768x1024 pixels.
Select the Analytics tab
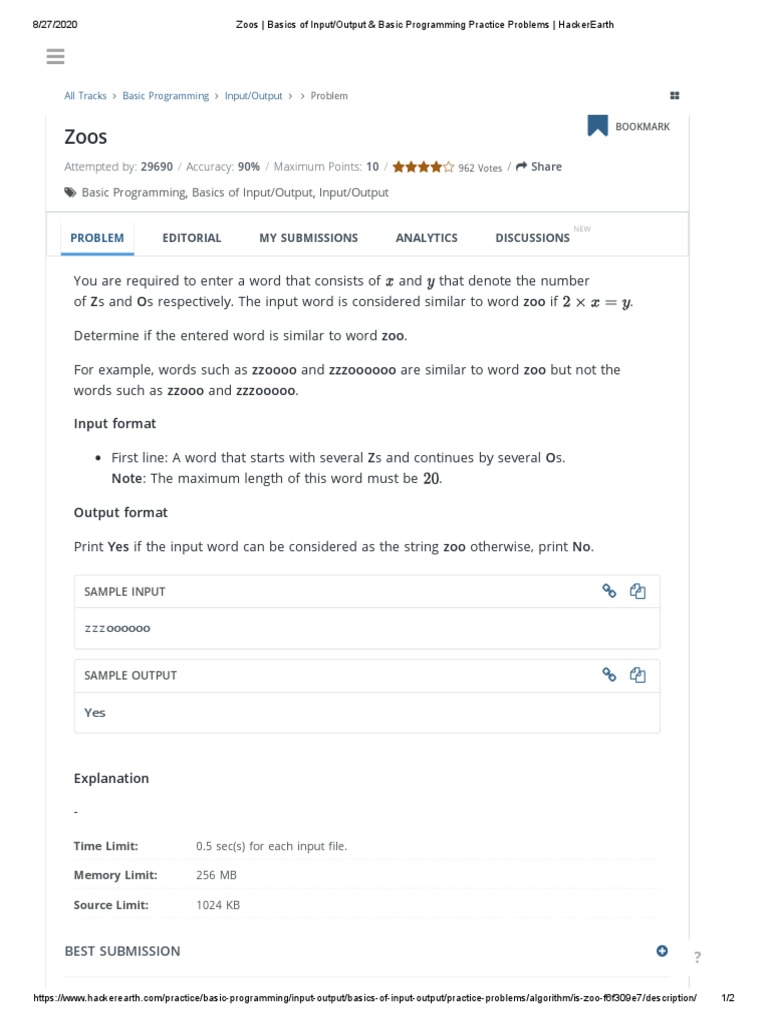coord(426,238)
